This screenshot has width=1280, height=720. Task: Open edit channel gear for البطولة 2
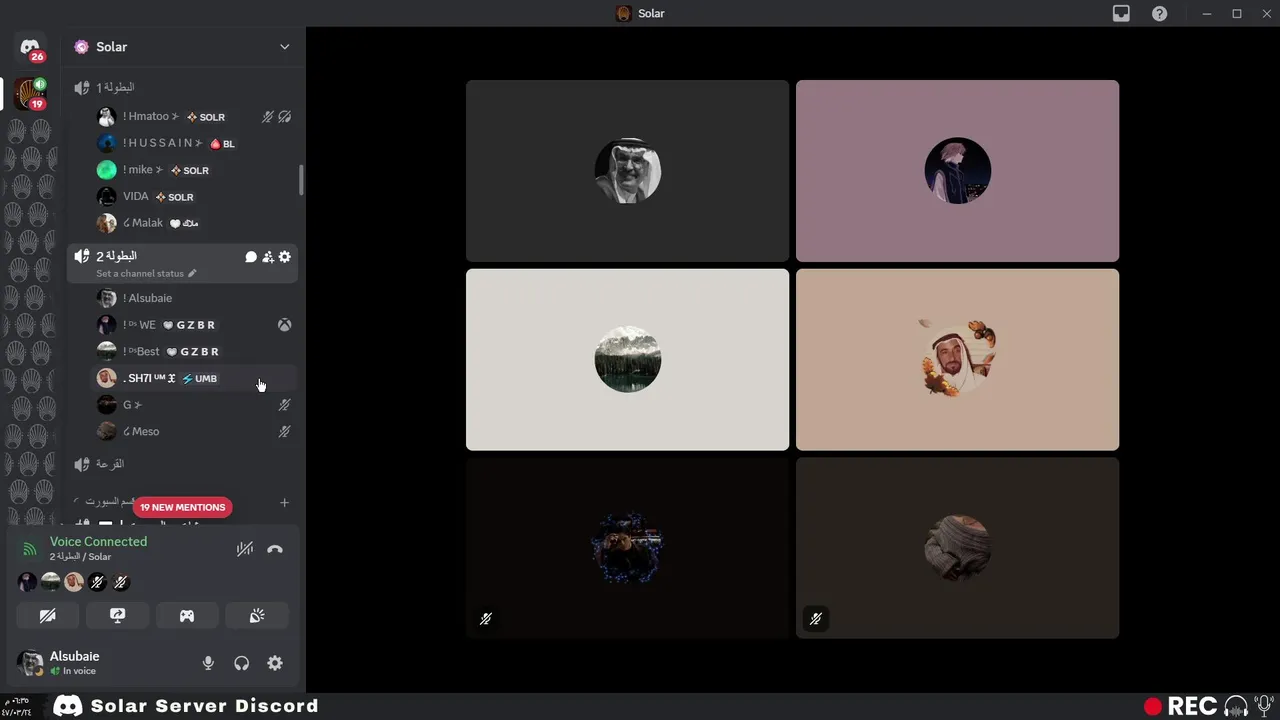(285, 257)
